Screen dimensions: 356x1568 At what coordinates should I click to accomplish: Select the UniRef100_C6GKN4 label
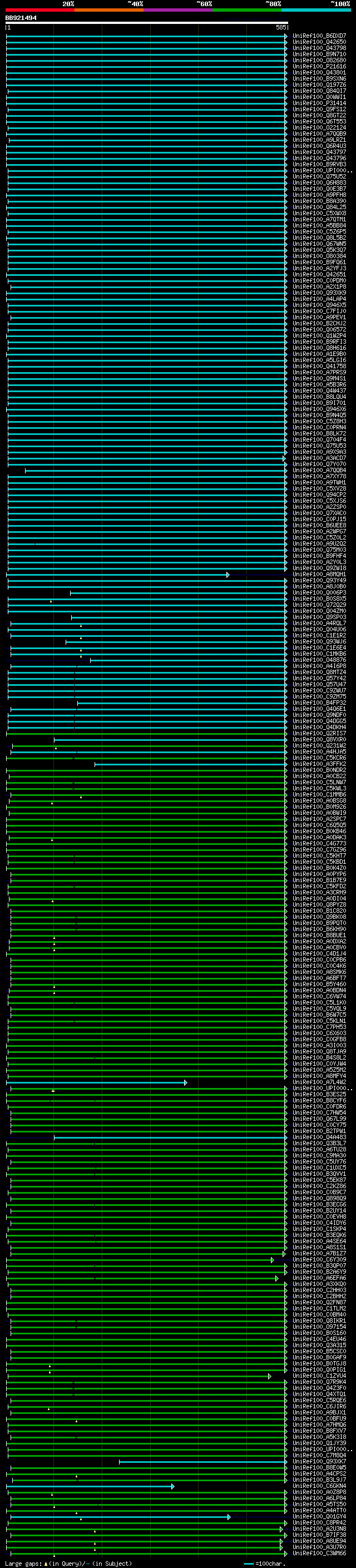coord(319,1486)
